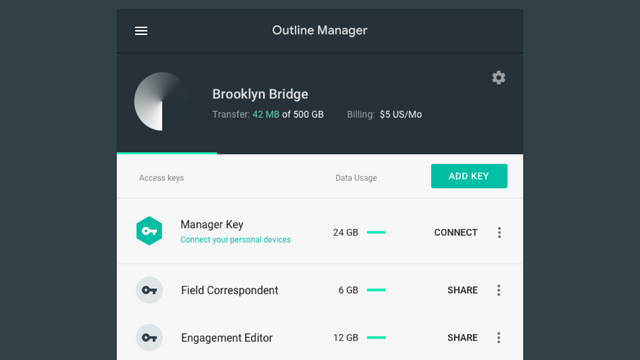Click the 12 GB usage value
The image size is (640, 360).
[x=345, y=338]
